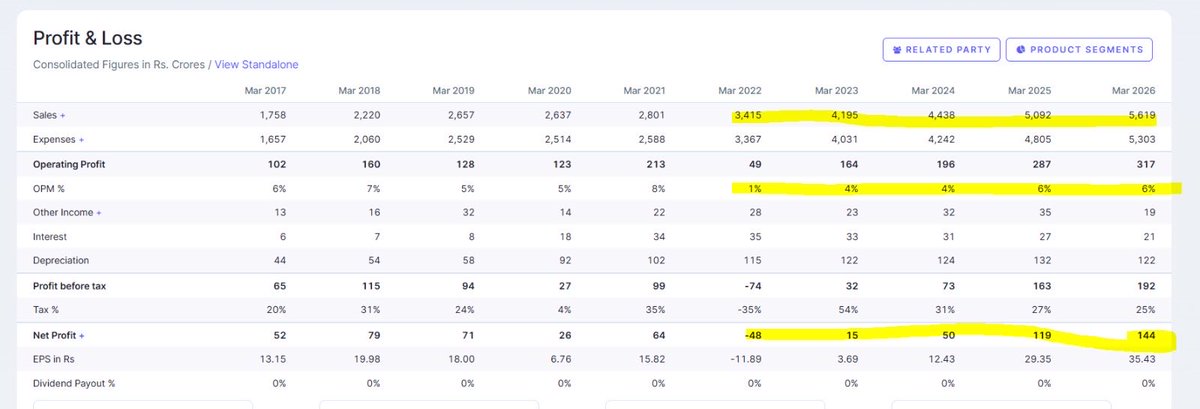Click the pie chart icon in Product Segments
Image resolution: width=1200 pixels, height=409 pixels.
(x=1022, y=49)
